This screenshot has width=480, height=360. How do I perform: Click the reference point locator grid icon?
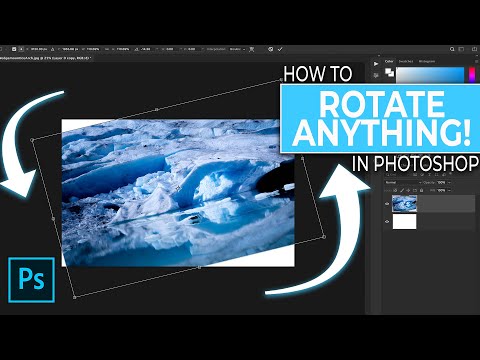pos(21,49)
